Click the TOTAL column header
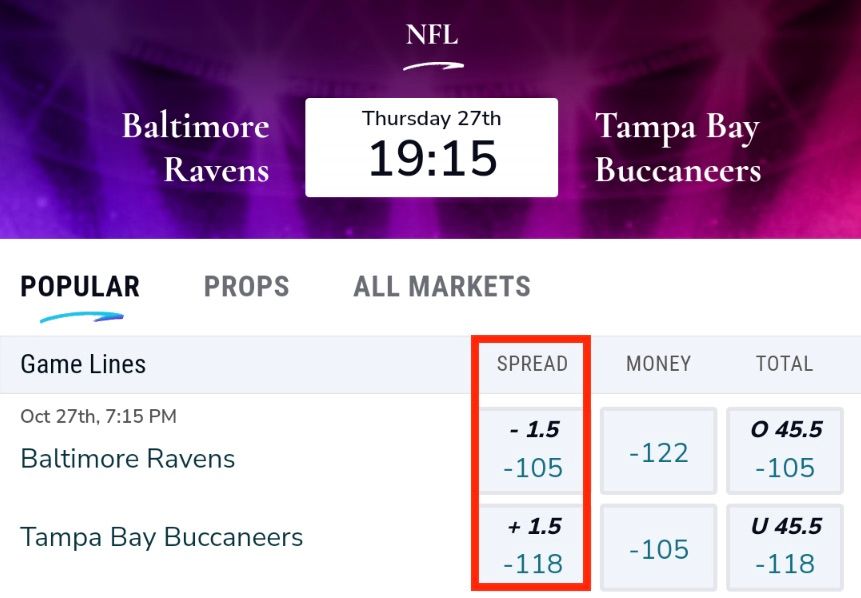This screenshot has height=598, width=861. [x=784, y=364]
